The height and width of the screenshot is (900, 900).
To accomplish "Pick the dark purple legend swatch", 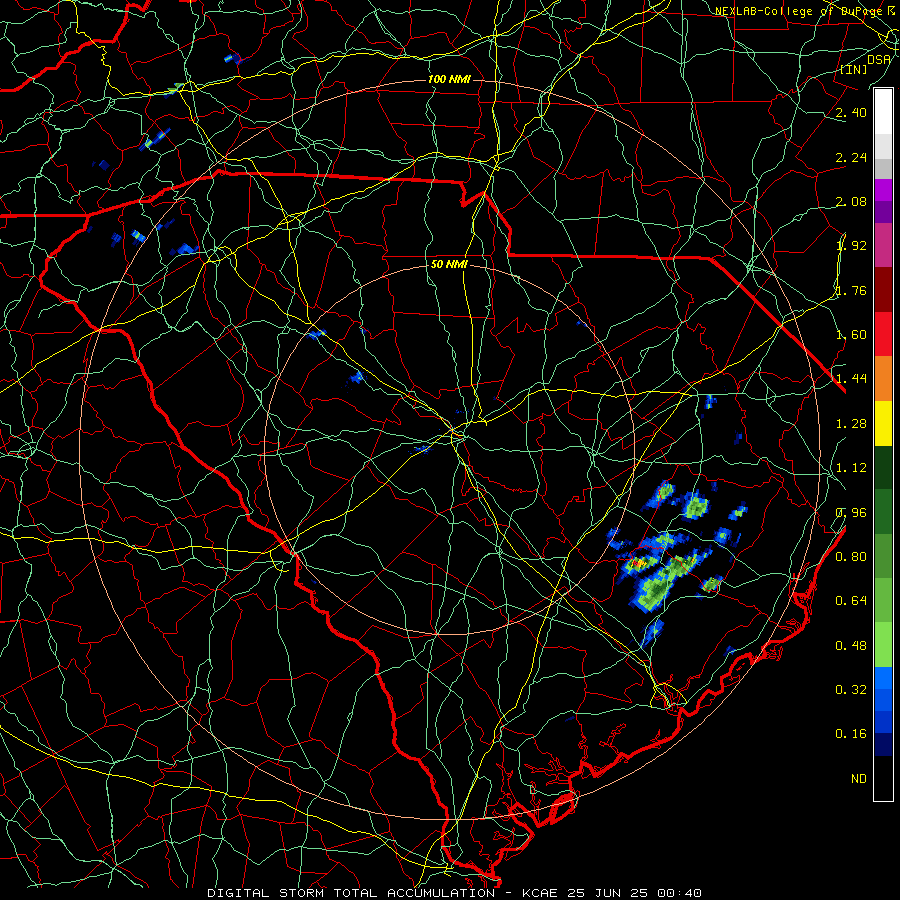I will [x=883, y=212].
